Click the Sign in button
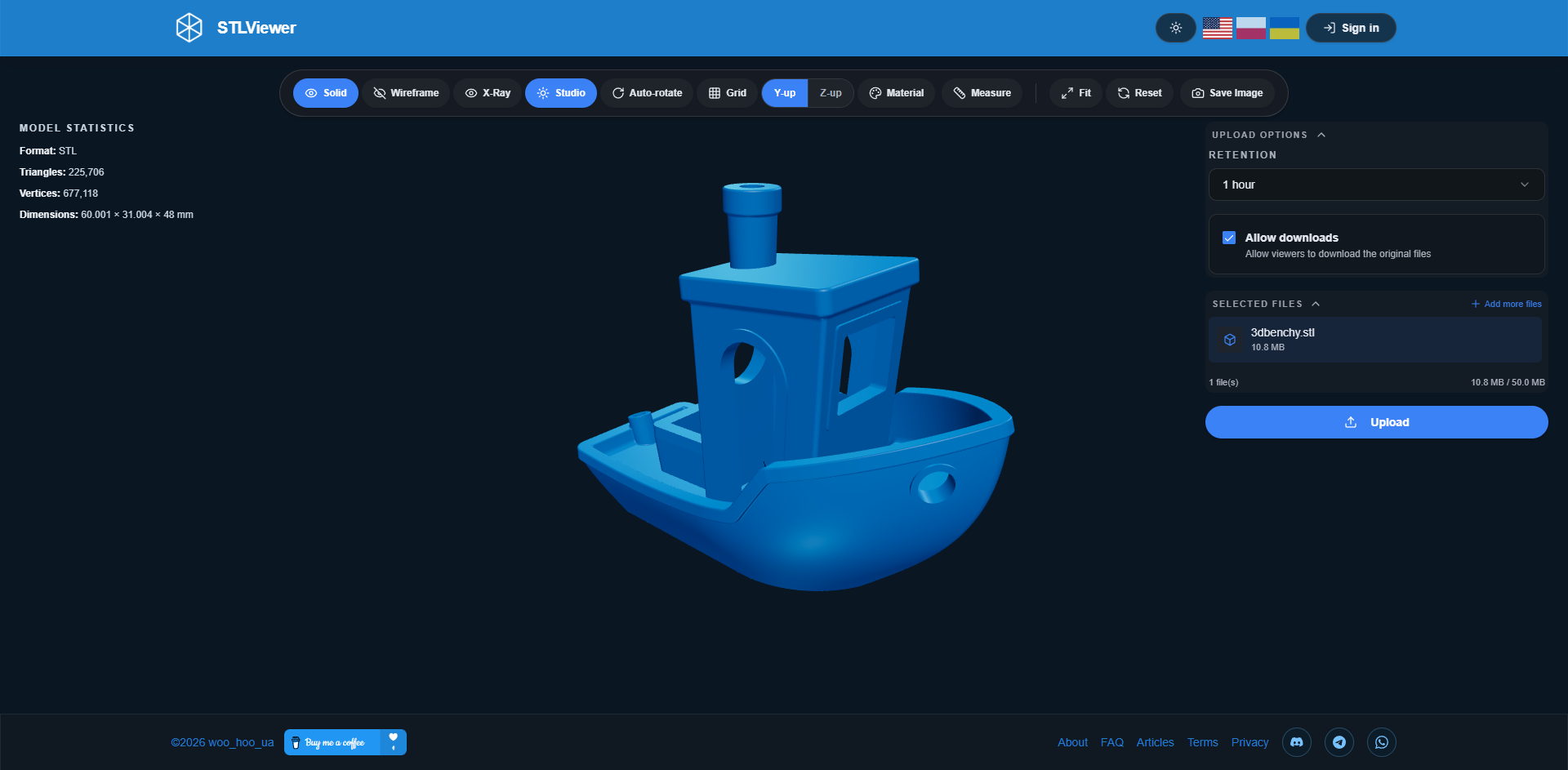This screenshot has height=770, width=1568. point(1351,28)
